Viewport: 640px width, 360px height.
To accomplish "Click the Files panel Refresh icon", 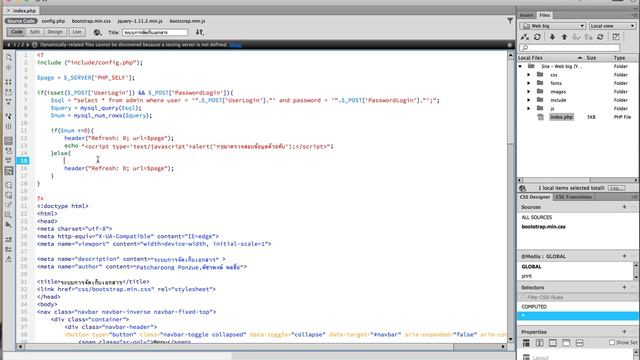I will click(x=537, y=37).
